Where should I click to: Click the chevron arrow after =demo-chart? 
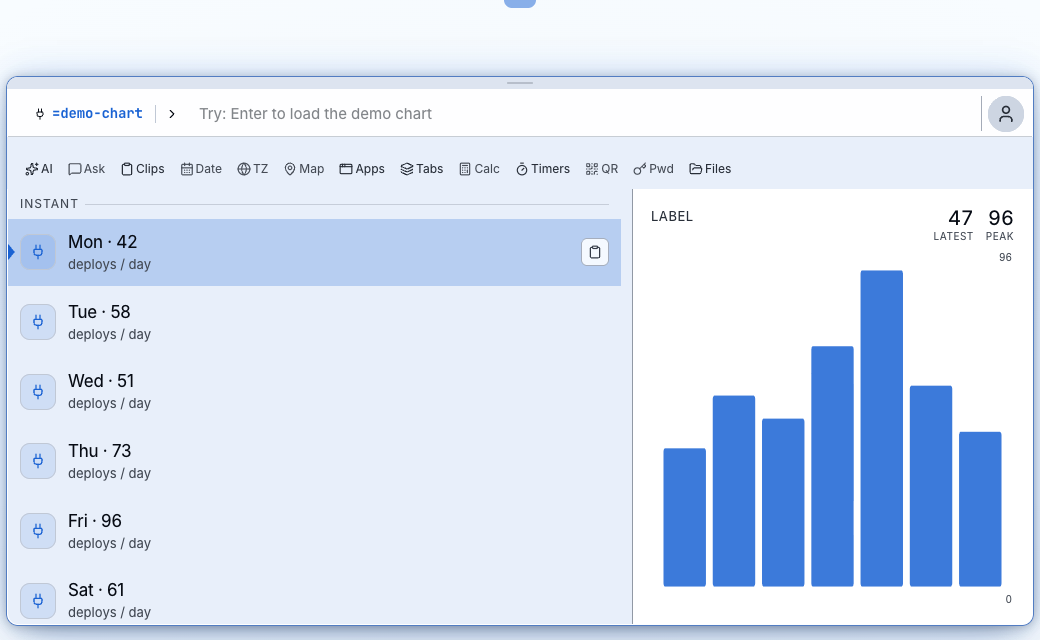click(172, 114)
